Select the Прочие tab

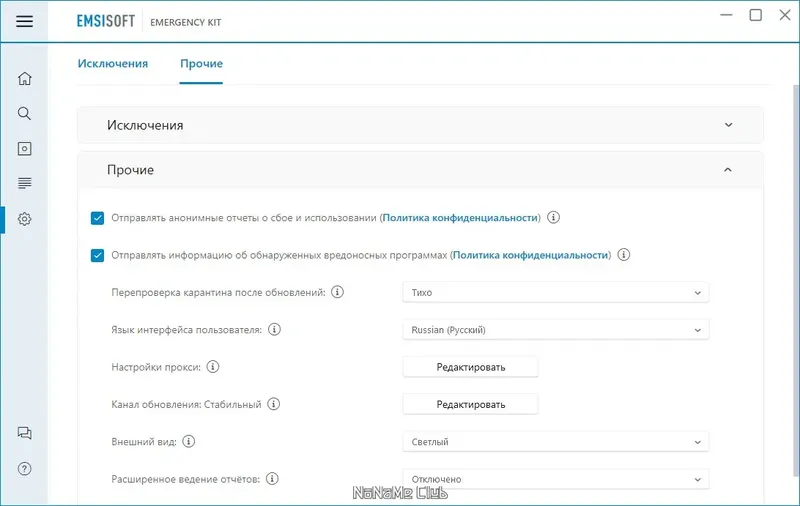[201, 64]
